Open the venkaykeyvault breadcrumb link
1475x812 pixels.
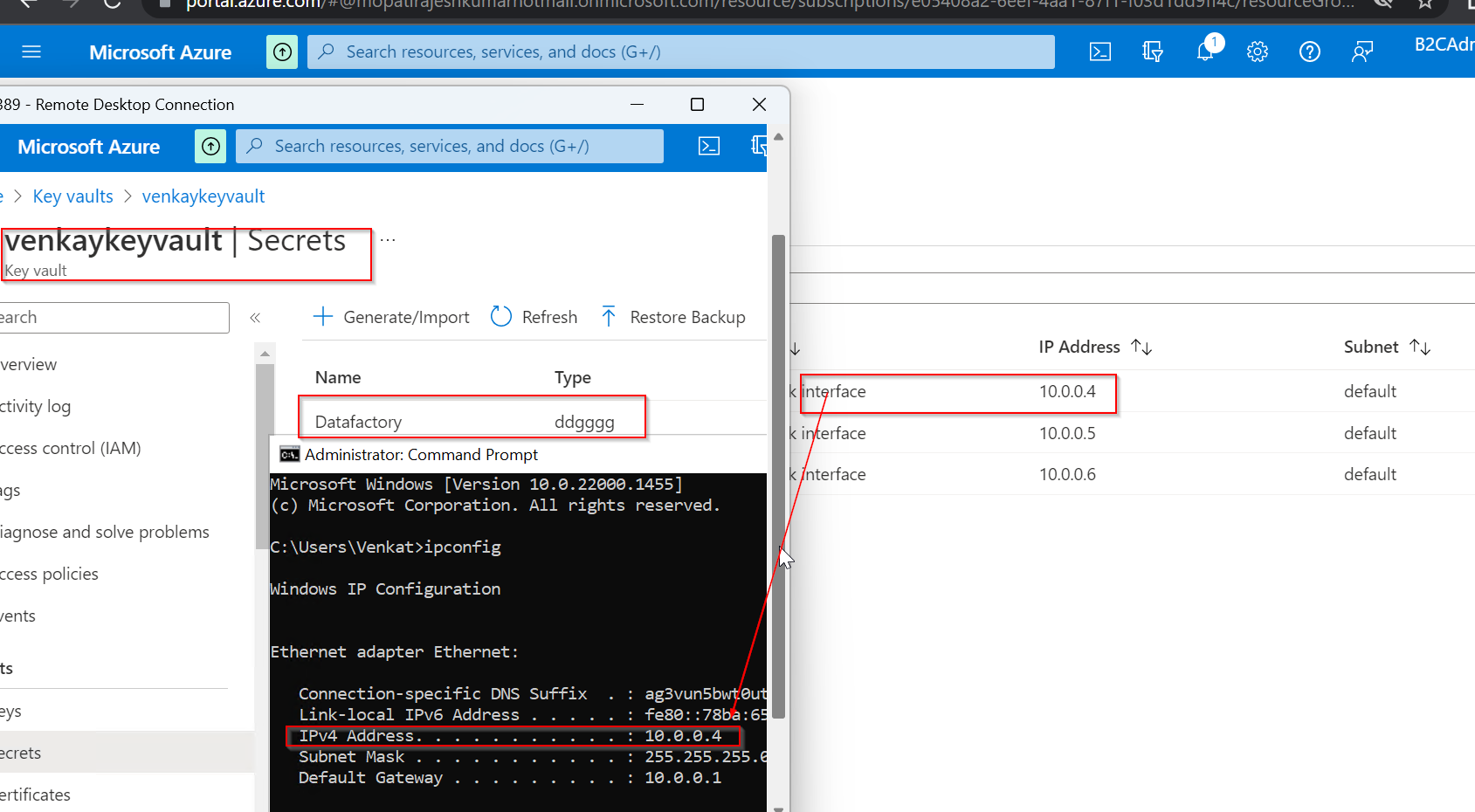point(203,196)
